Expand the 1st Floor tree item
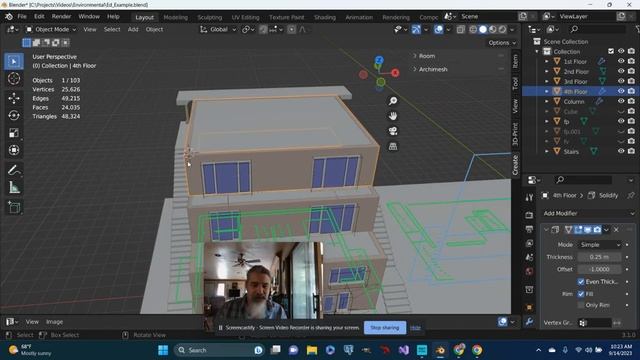Screen dimensions: 640x360 tap(547, 61)
